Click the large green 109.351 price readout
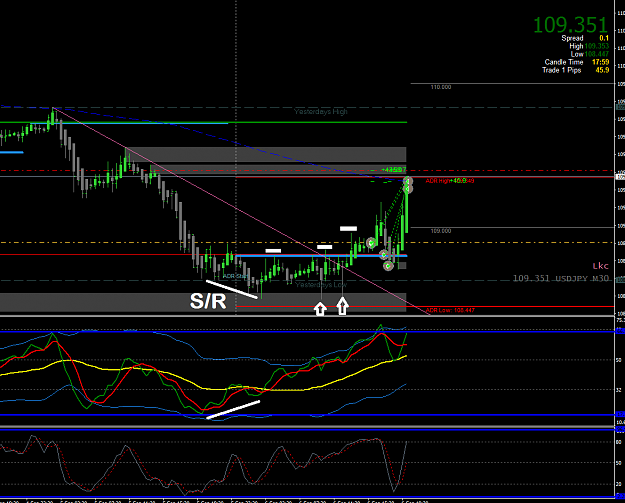The height and width of the screenshot is (503, 625). (x=570, y=25)
